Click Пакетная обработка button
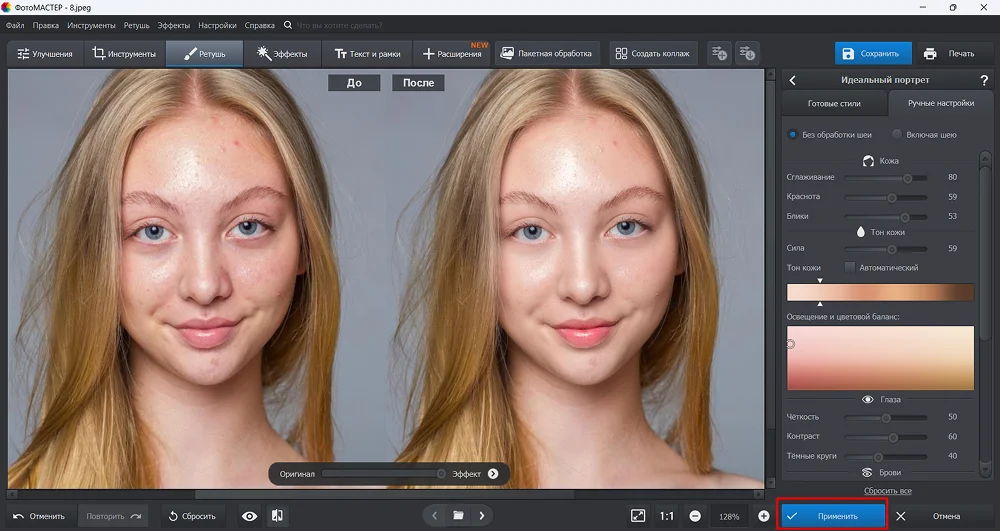The width and height of the screenshot is (1000, 531). (547, 54)
